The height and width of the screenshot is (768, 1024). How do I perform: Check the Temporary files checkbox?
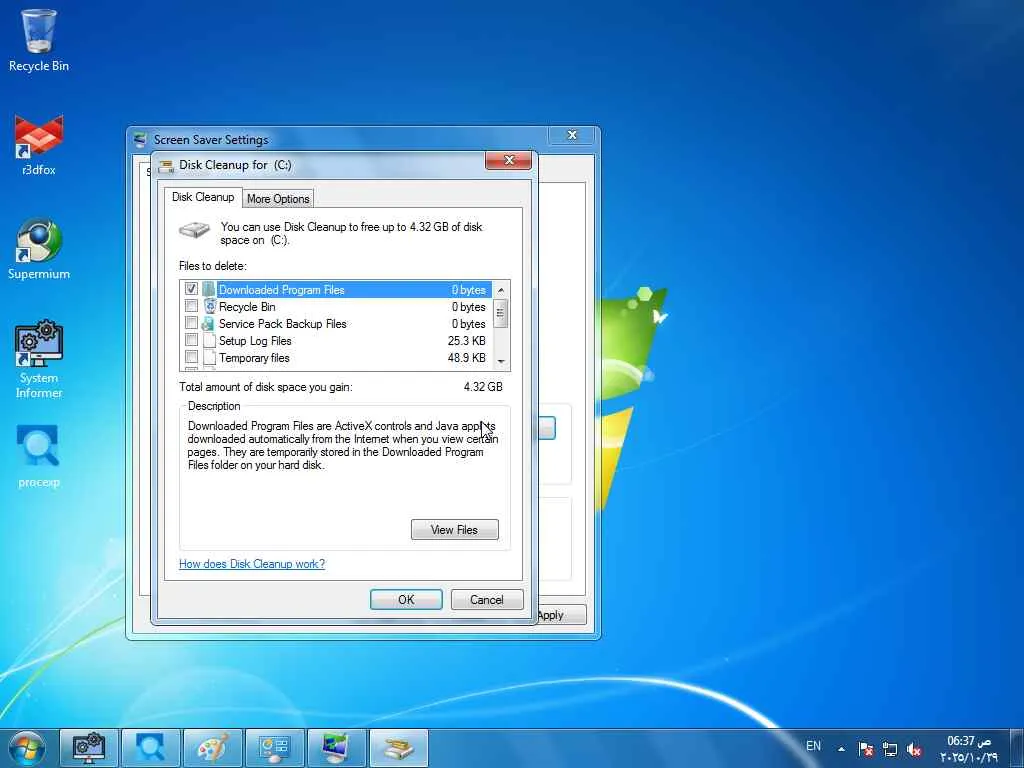point(191,357)
